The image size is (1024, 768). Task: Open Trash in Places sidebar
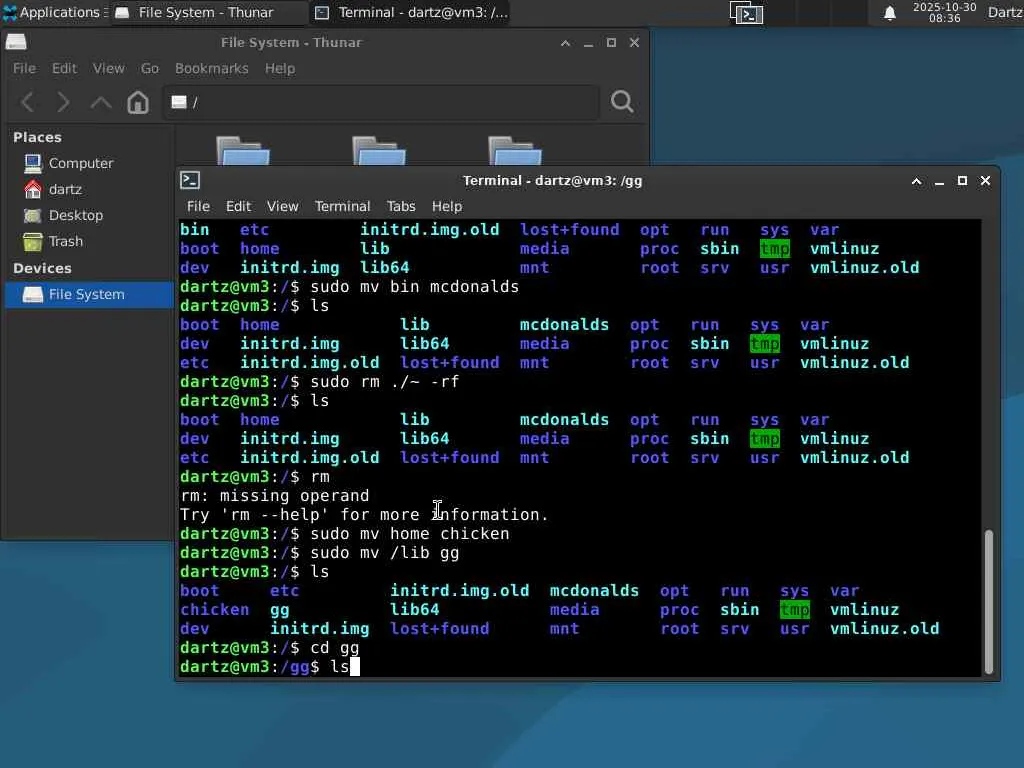[x=66, y=242]
